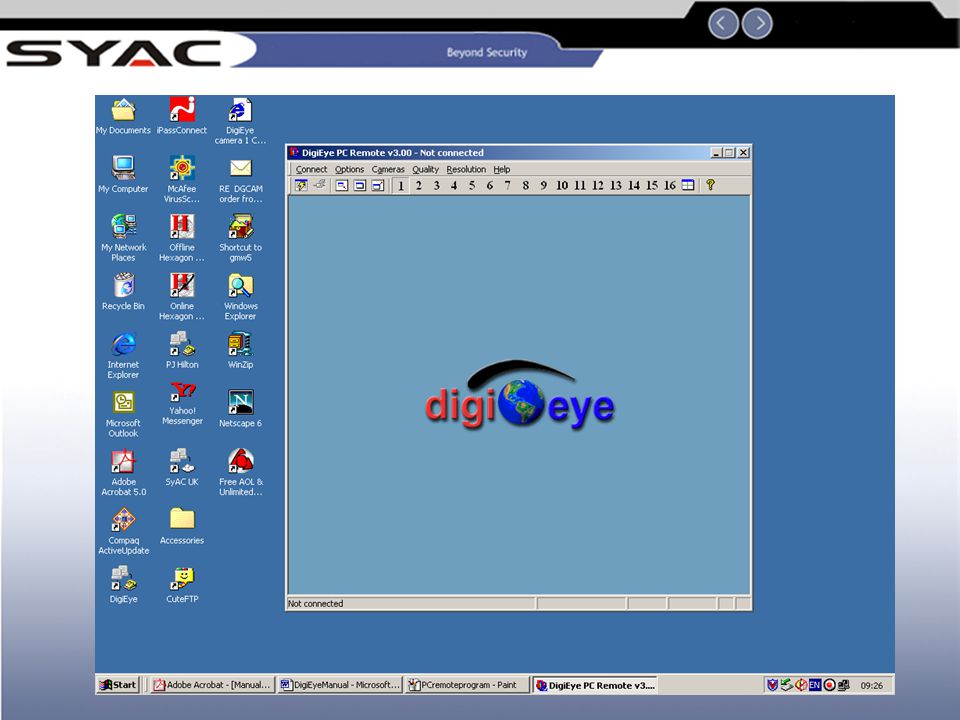Select the My Documents desktop icon
Viewport: 960px width, 720px height.
pyautogui.click(x=123, y=116)
